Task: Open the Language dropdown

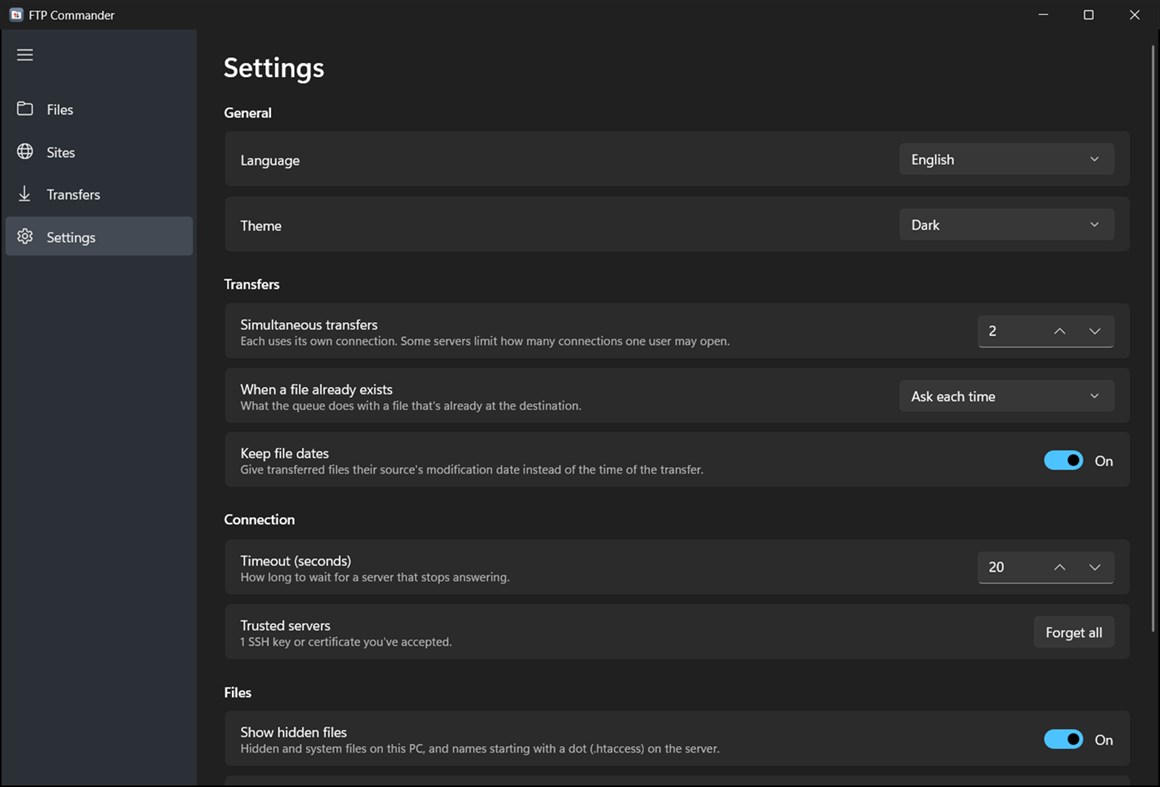Action: [x=1006, y=160]
